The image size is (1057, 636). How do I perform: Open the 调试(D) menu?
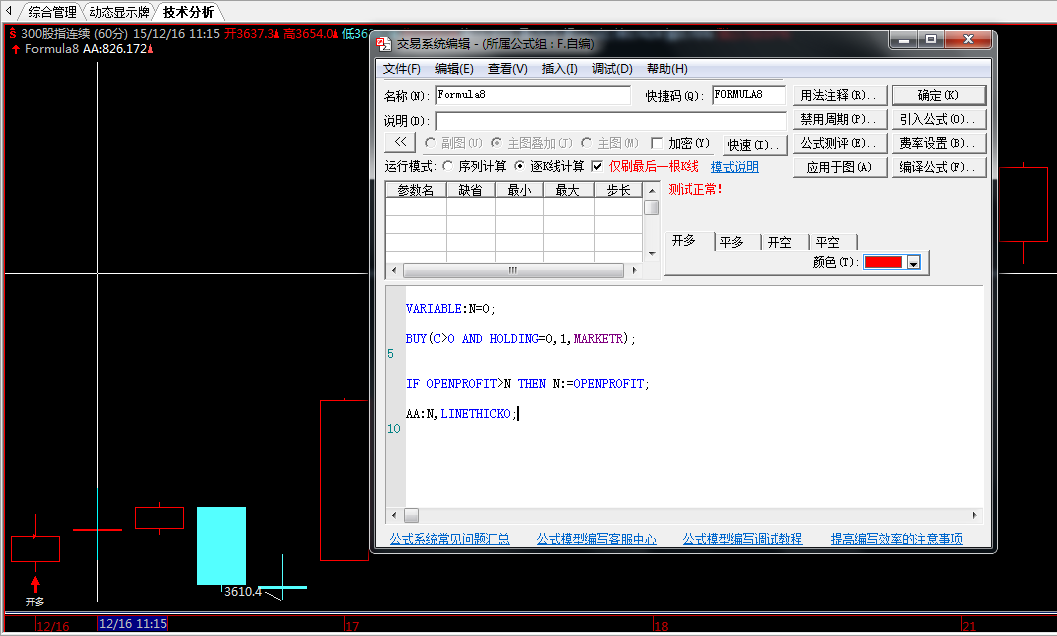pos(612,69)
